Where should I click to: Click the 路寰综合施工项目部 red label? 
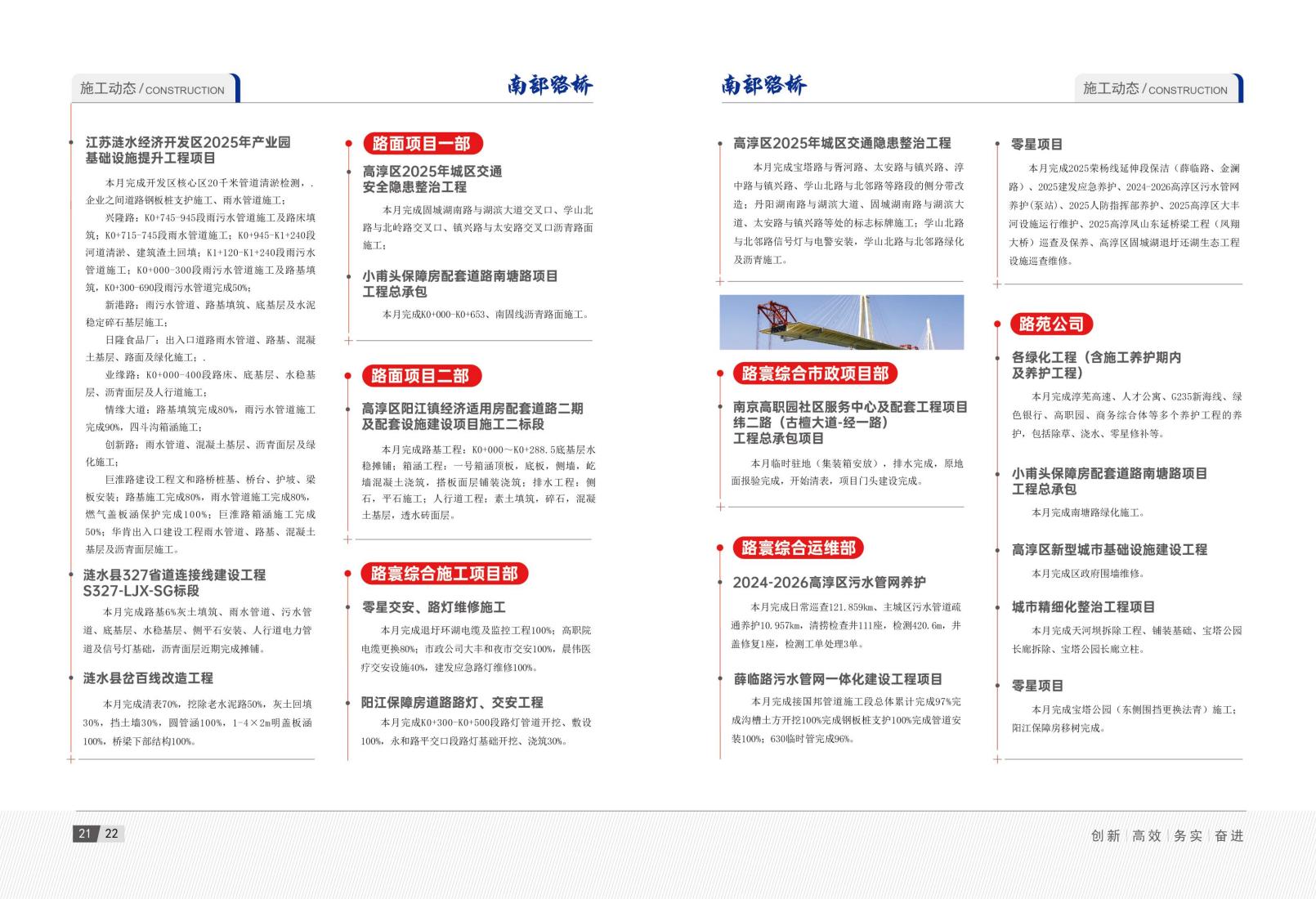pos(445,574)
